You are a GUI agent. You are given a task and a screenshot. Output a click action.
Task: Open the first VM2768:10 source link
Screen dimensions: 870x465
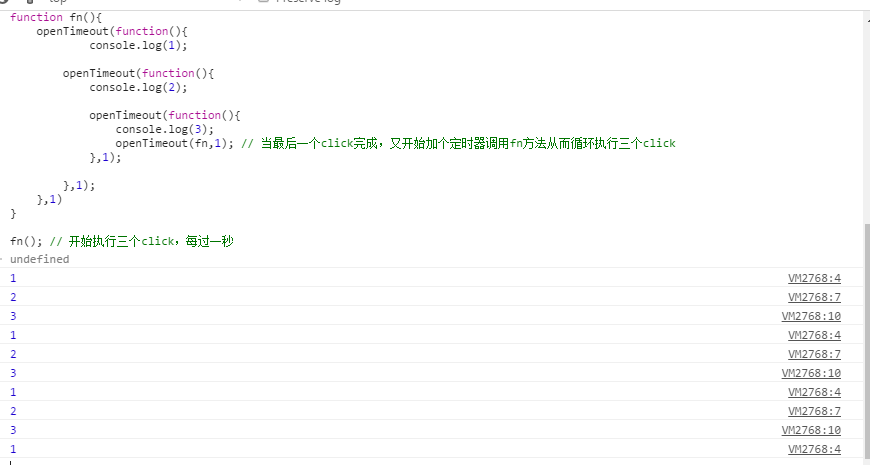click(811, 316)
